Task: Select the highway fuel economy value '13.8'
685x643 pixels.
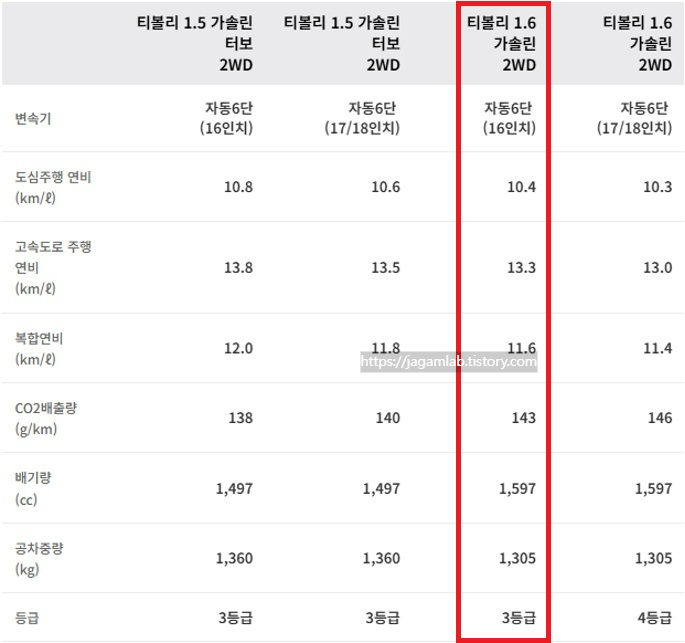Action: pyautogui.click(x=239, y=267)
